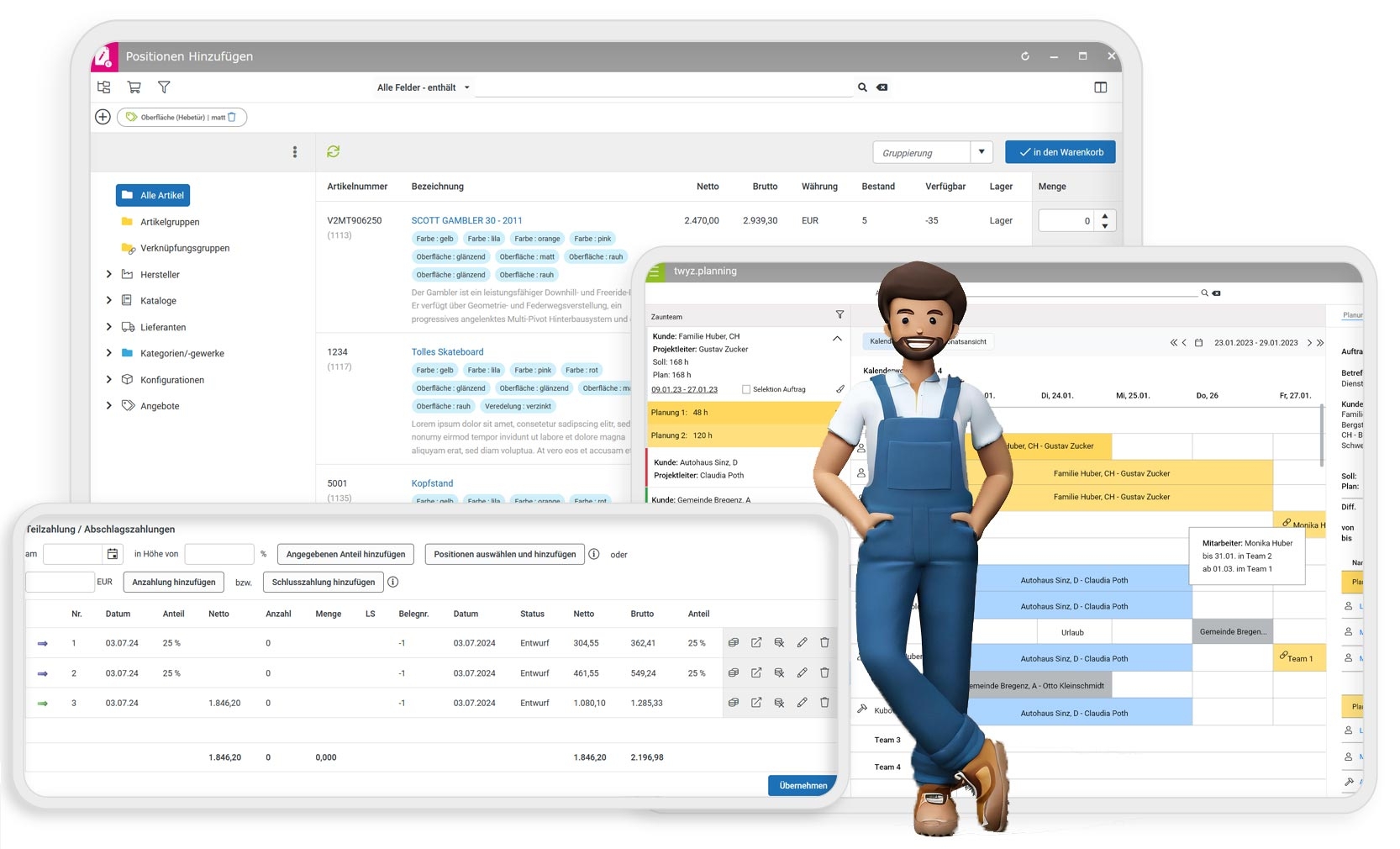Decrease Menge for SCOTT GAMBLER with down arrow
This screenshot has height=849, width=1400.
pyautogui.click(x=1105, y=226)
